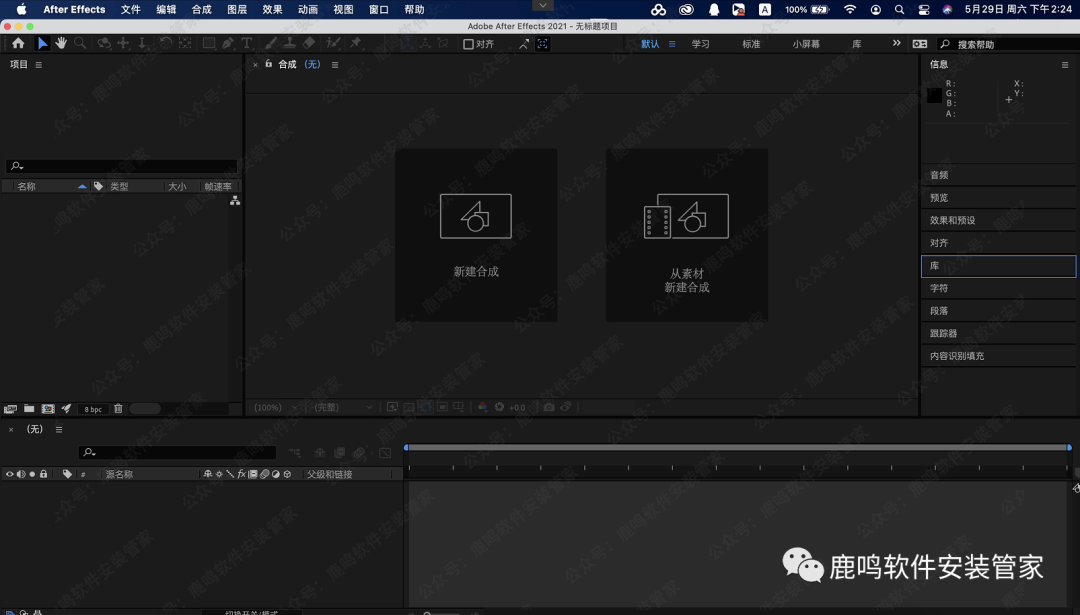
Task: Enable the 对齐 snapping checkbox
Action: click(x=468, y=44)
